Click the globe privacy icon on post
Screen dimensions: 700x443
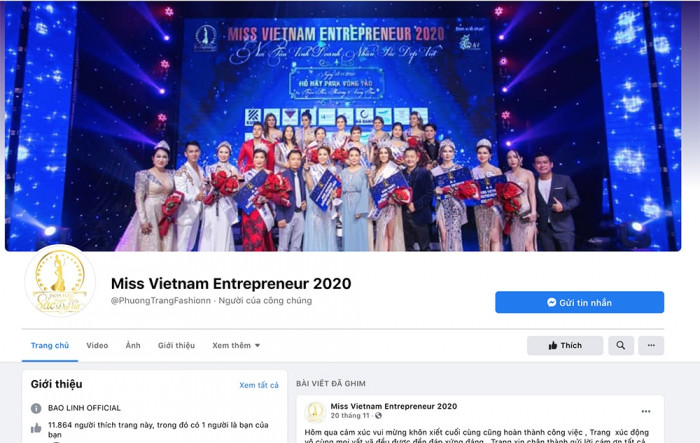(x=379, y=416)
